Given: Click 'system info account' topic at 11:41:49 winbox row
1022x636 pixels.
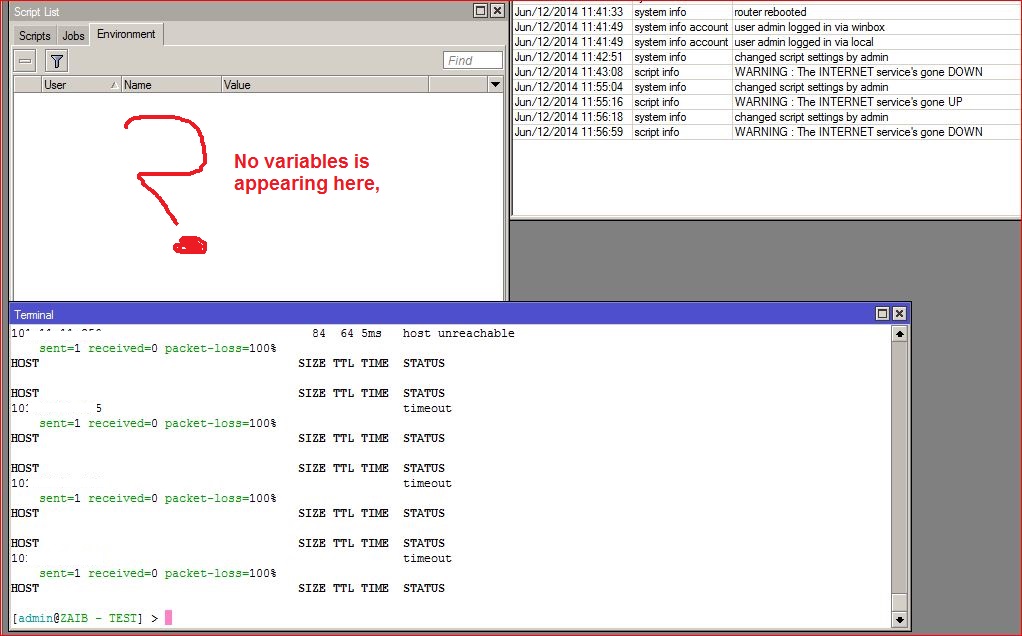Looking at the screenshot, I should (681, 27).
